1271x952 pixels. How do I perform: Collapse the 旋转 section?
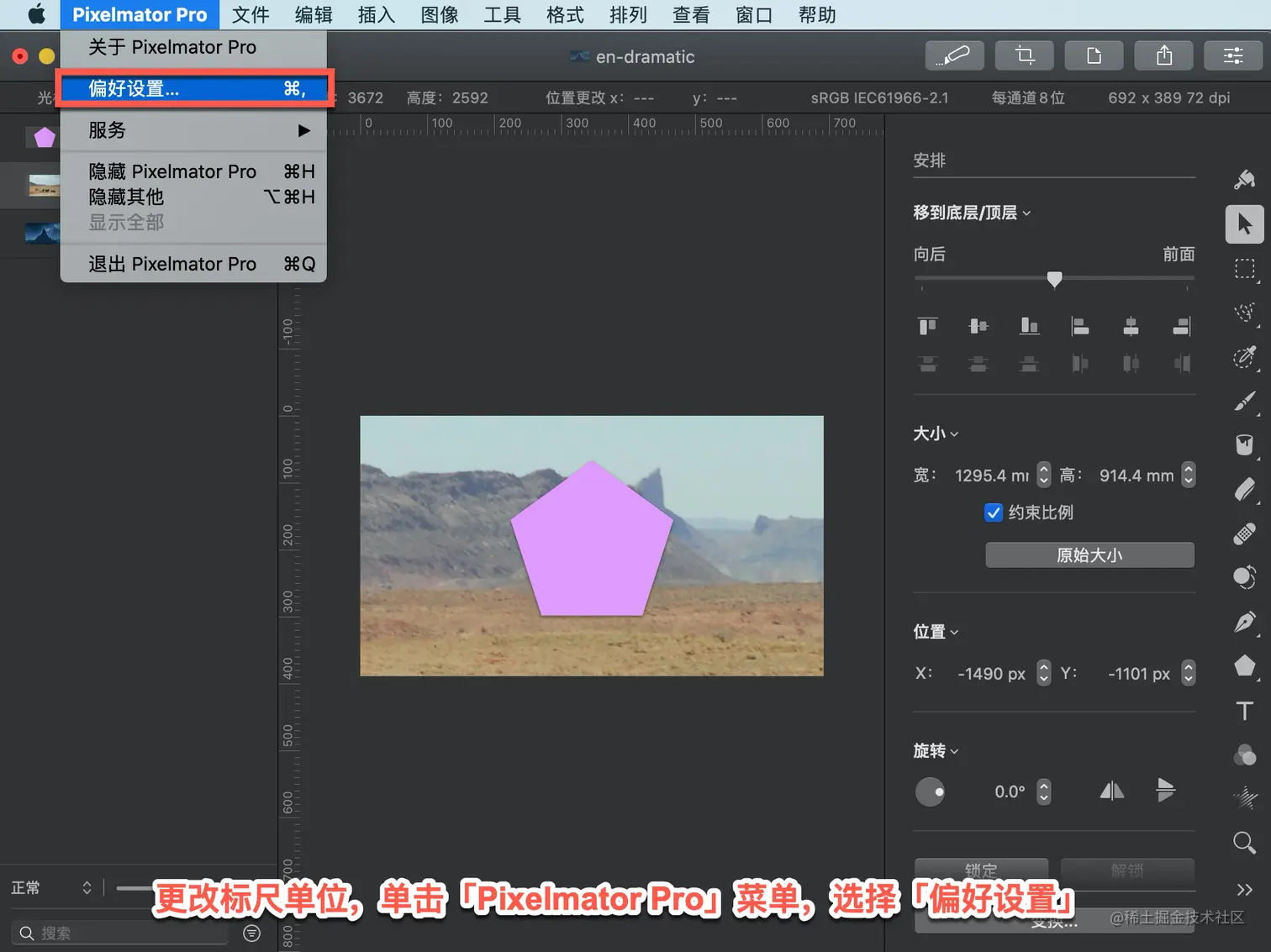point(936,750)
